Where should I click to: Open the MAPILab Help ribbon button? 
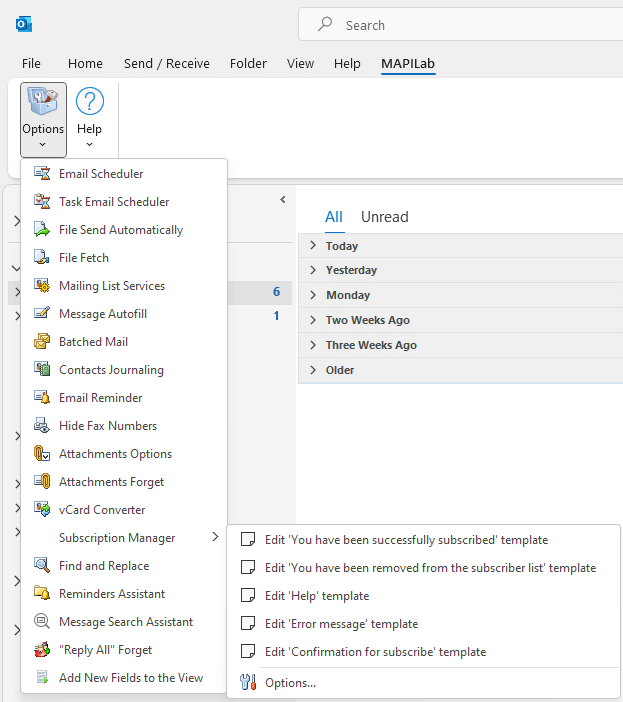(x=89, y=118)
